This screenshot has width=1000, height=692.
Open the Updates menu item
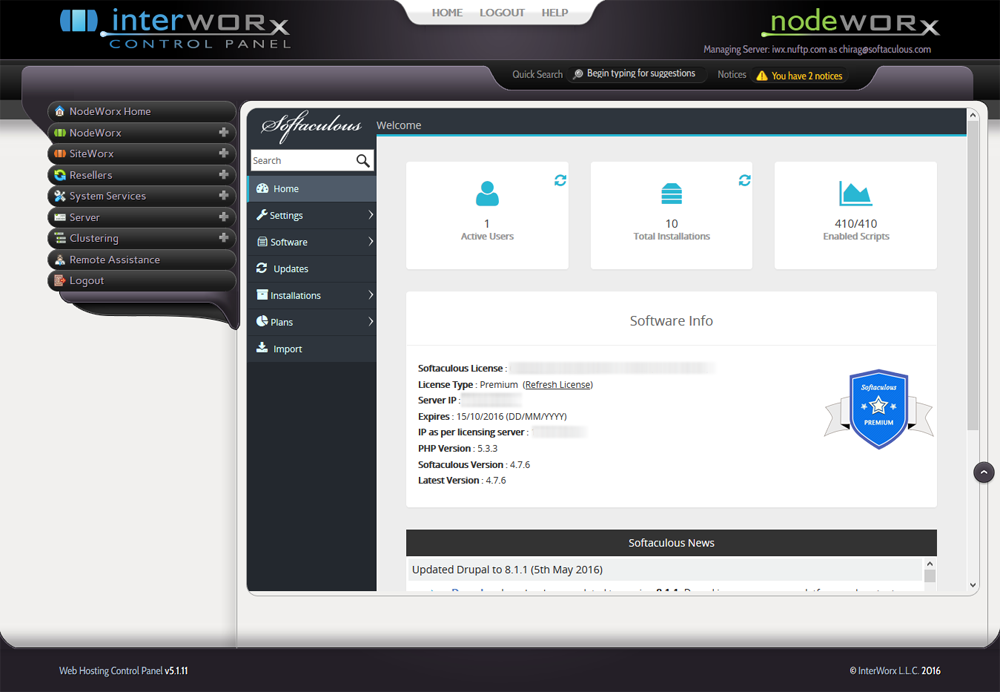pos(312,269)
